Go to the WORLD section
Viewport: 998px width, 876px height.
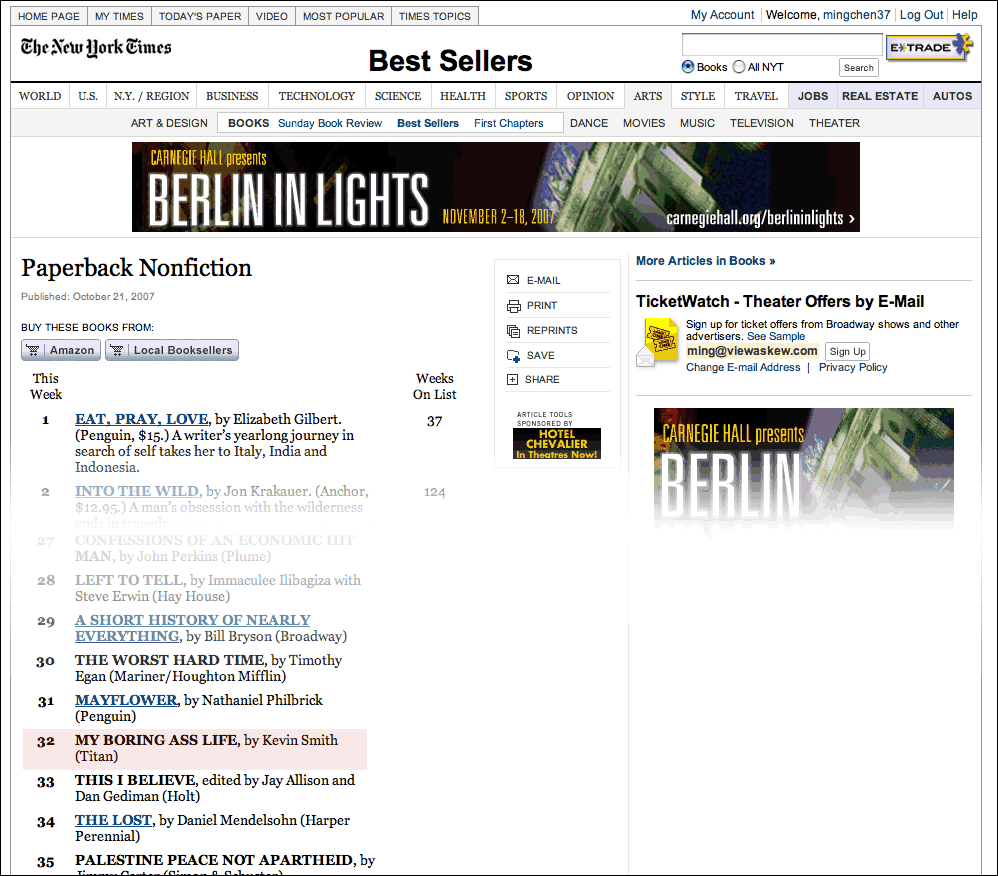(40, 96)
